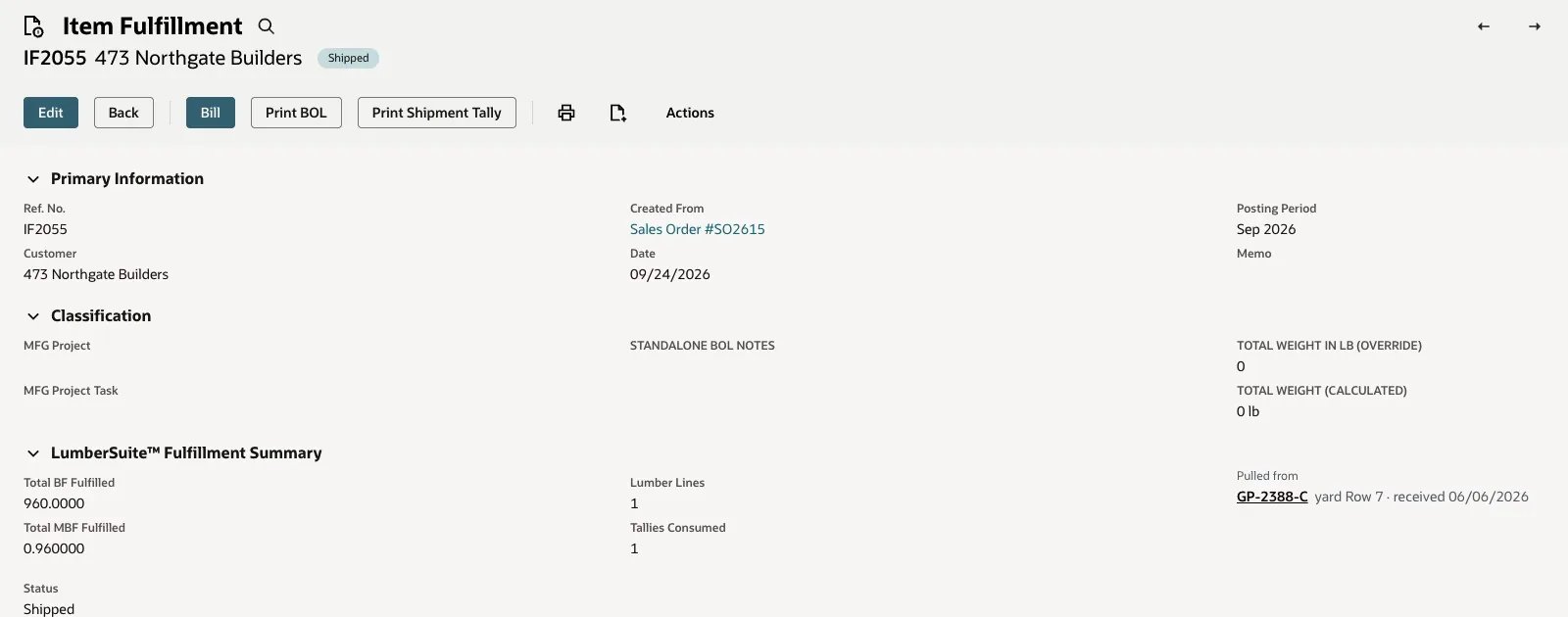Click the Lumber Lines label
1568x617 pixels.
click(x=667, y=483)
